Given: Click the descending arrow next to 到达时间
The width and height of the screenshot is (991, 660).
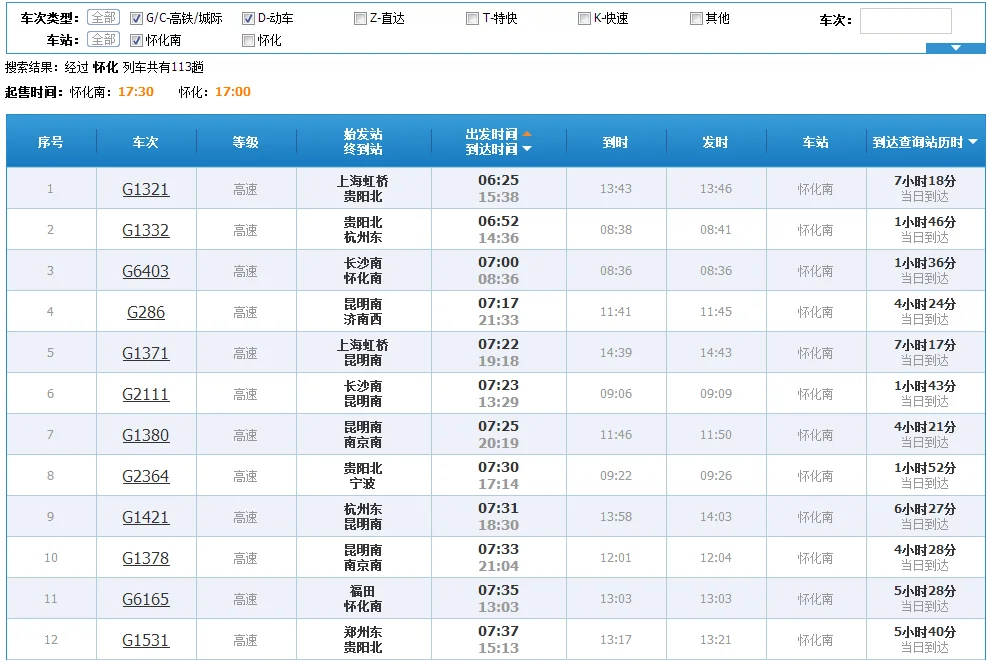Looking at the screenshot, I should 527,148.
